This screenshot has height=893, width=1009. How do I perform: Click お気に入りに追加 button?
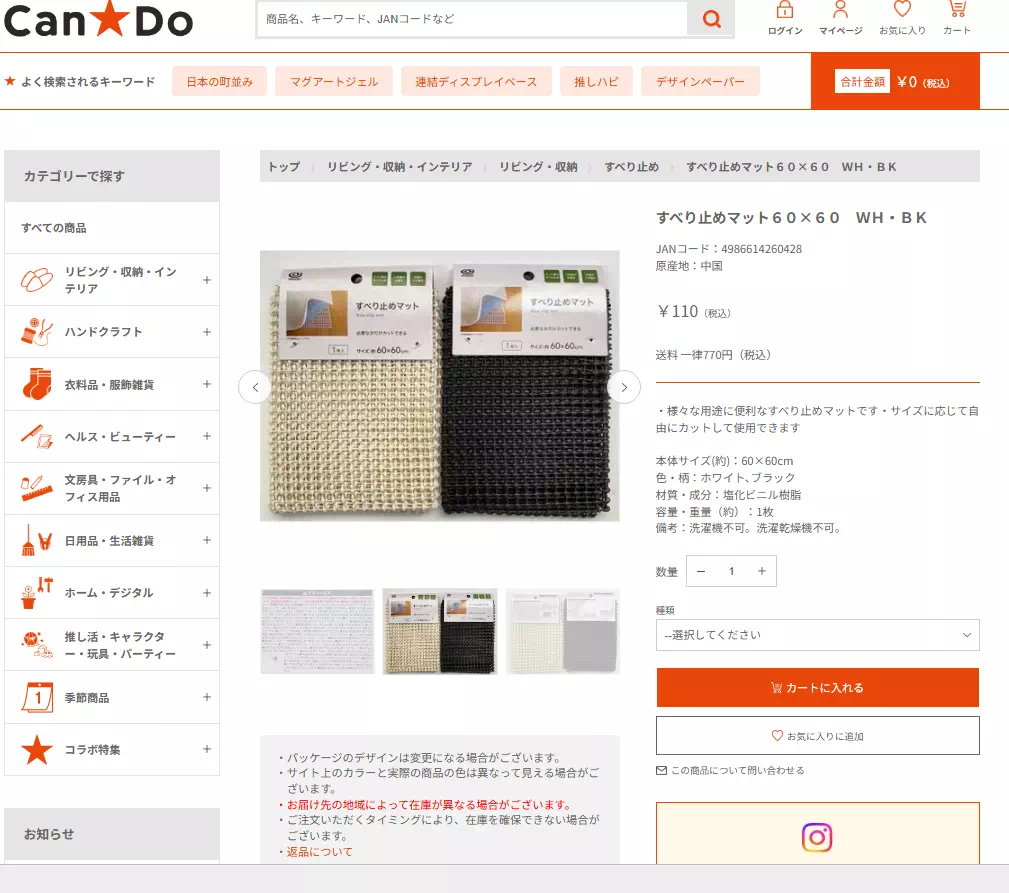(x=817, y=736)
